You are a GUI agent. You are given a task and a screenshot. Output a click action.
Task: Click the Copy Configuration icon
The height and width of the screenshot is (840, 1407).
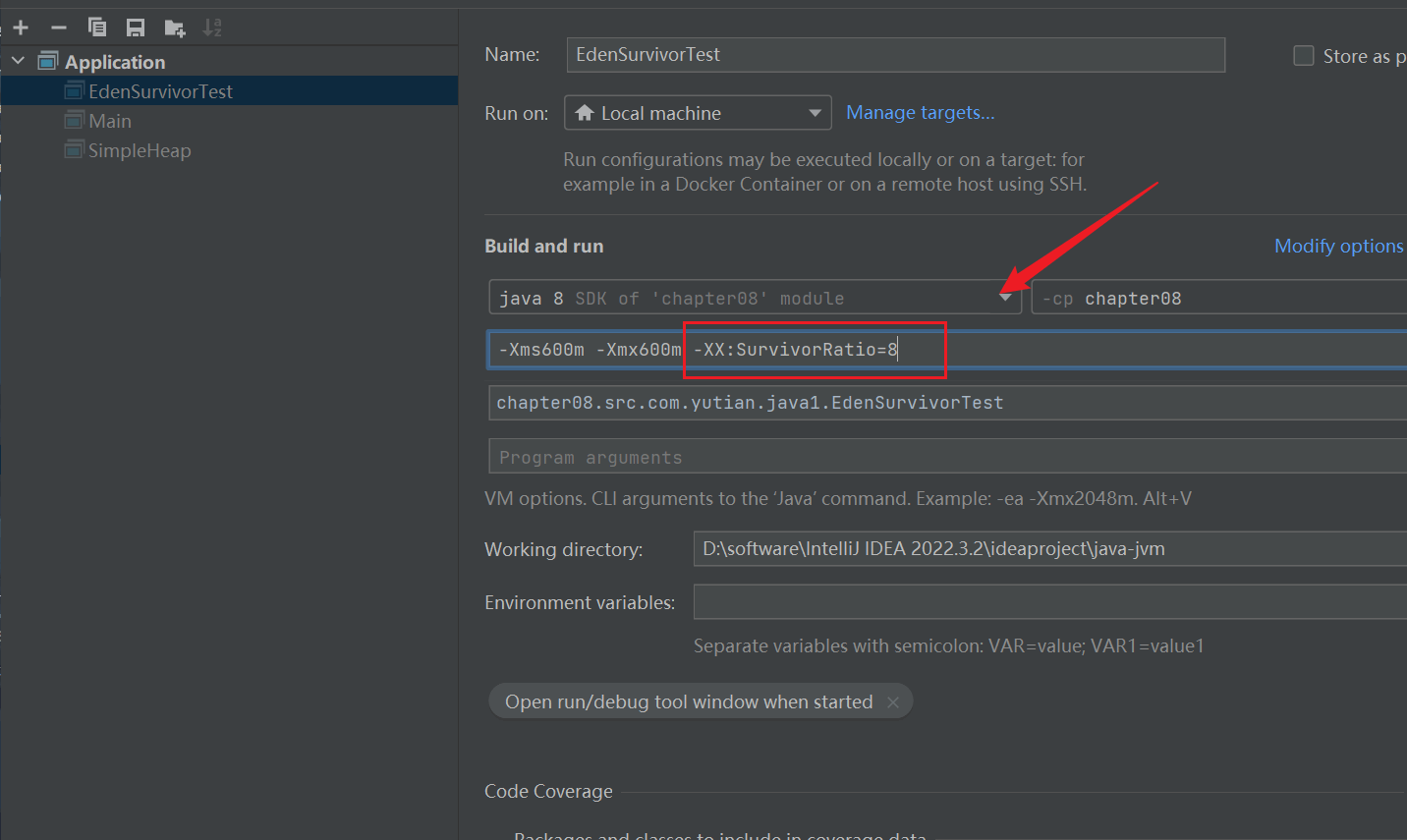[97, 28]
